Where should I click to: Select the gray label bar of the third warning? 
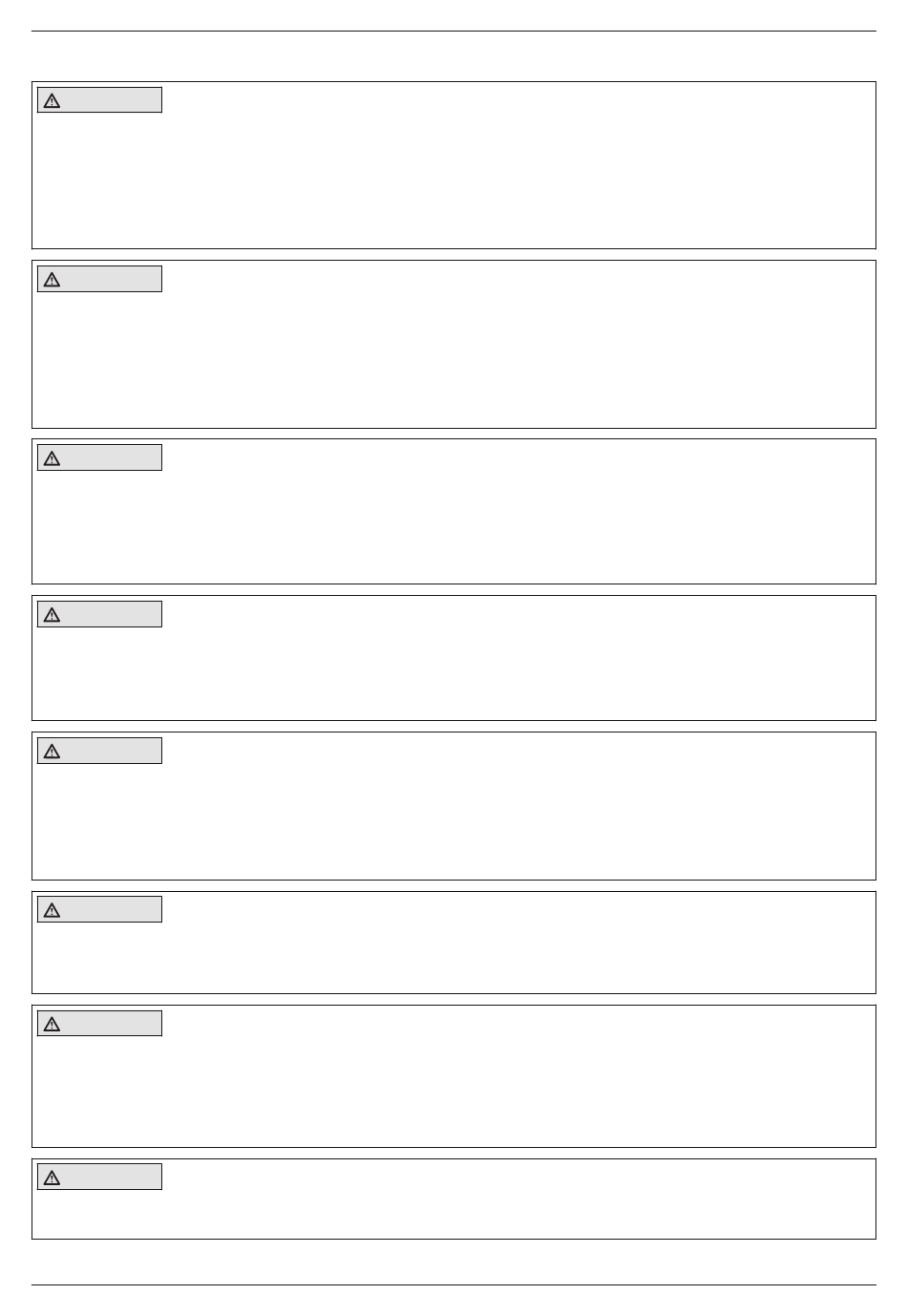pos(99,457)
